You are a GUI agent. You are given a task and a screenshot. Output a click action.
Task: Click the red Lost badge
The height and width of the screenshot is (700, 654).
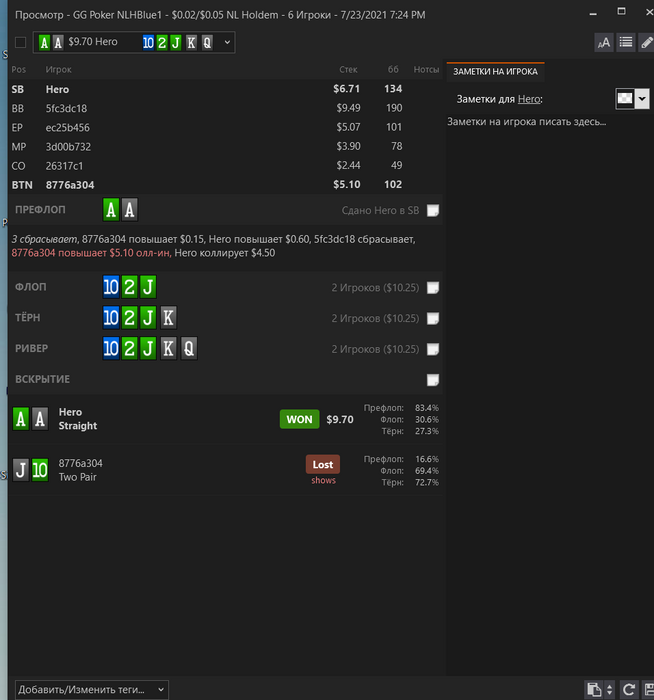[323, 464]
